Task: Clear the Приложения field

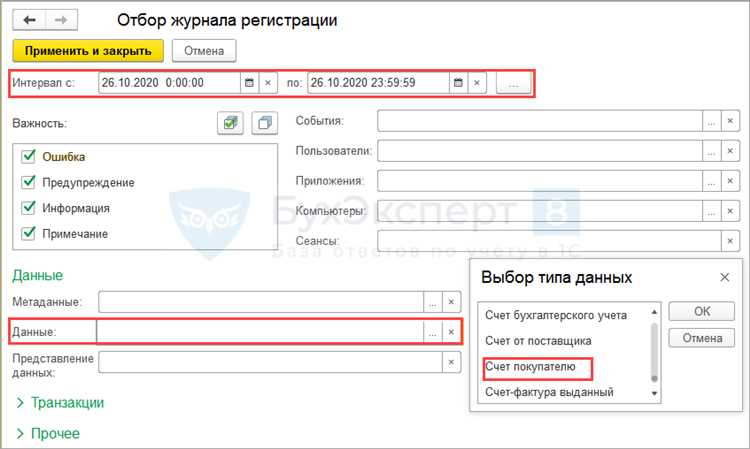Action: pos(730,181)
